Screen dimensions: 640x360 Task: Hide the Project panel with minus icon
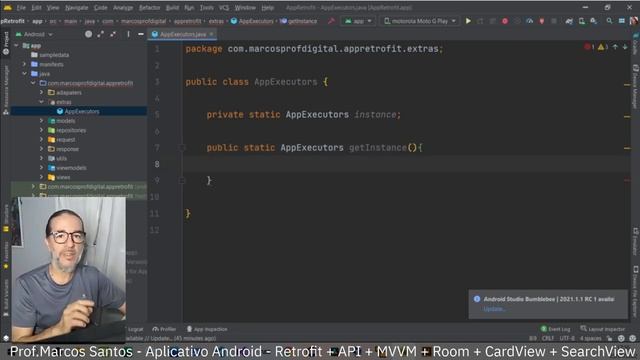tap(141, 34)
